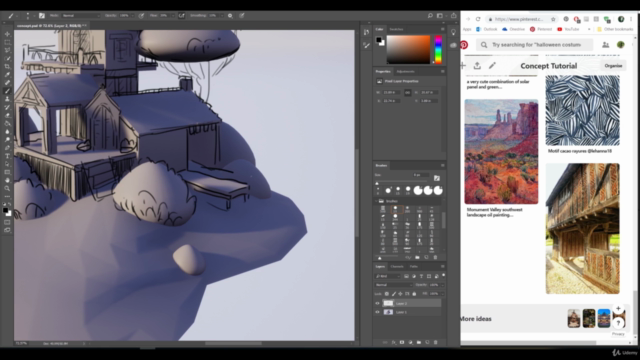Reload the page in Chrome
The image size is (640, 360).
pos(478,19)
